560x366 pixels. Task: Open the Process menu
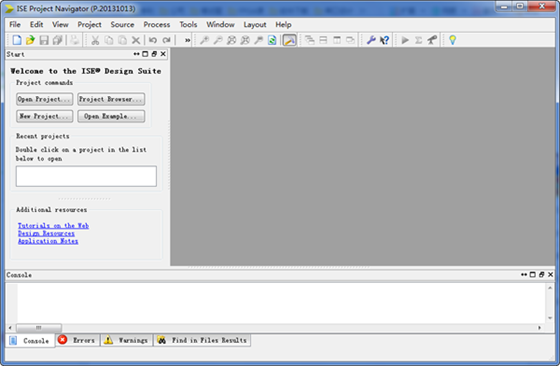point(157,25)
